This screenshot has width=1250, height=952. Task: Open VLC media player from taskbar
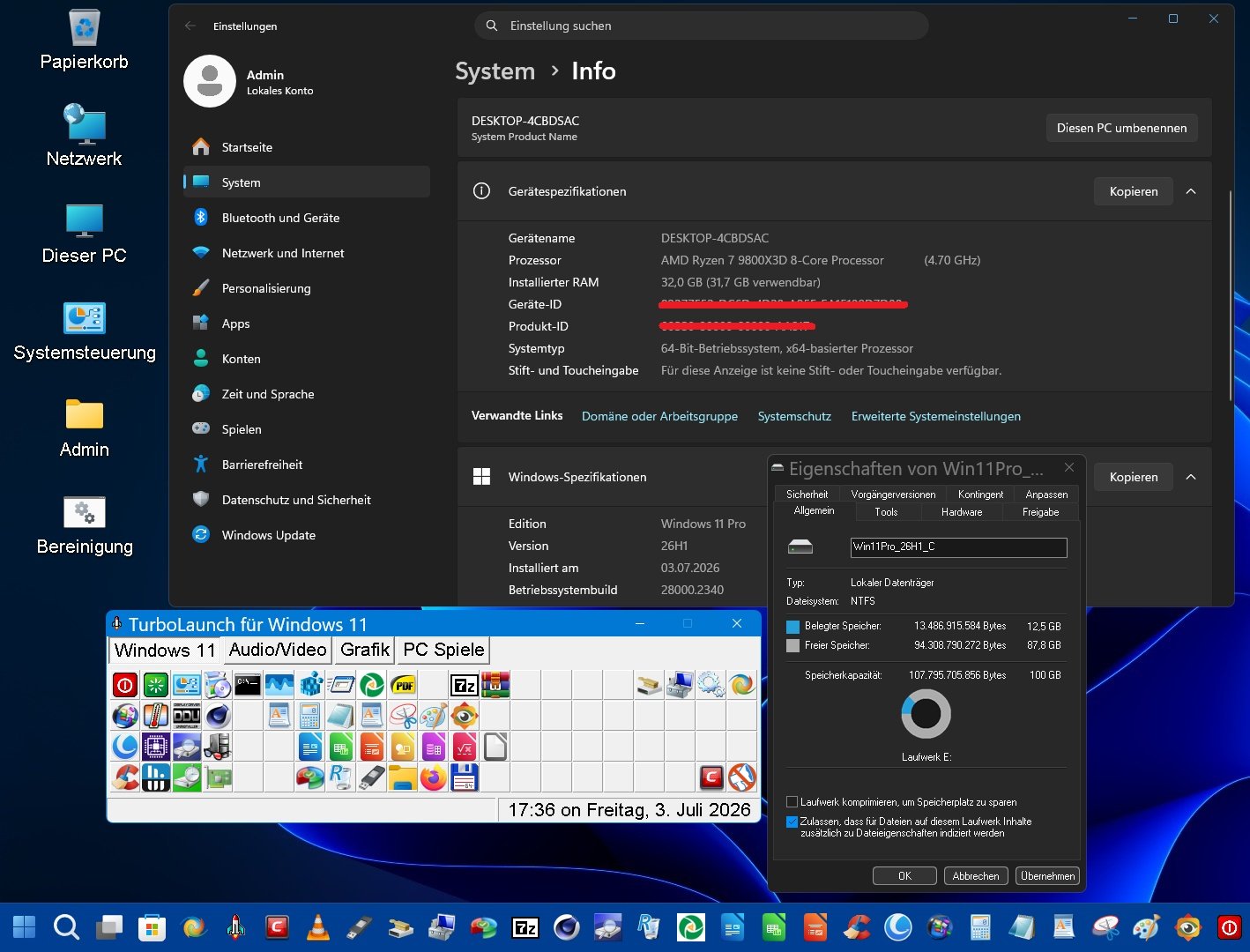point(317,927)
